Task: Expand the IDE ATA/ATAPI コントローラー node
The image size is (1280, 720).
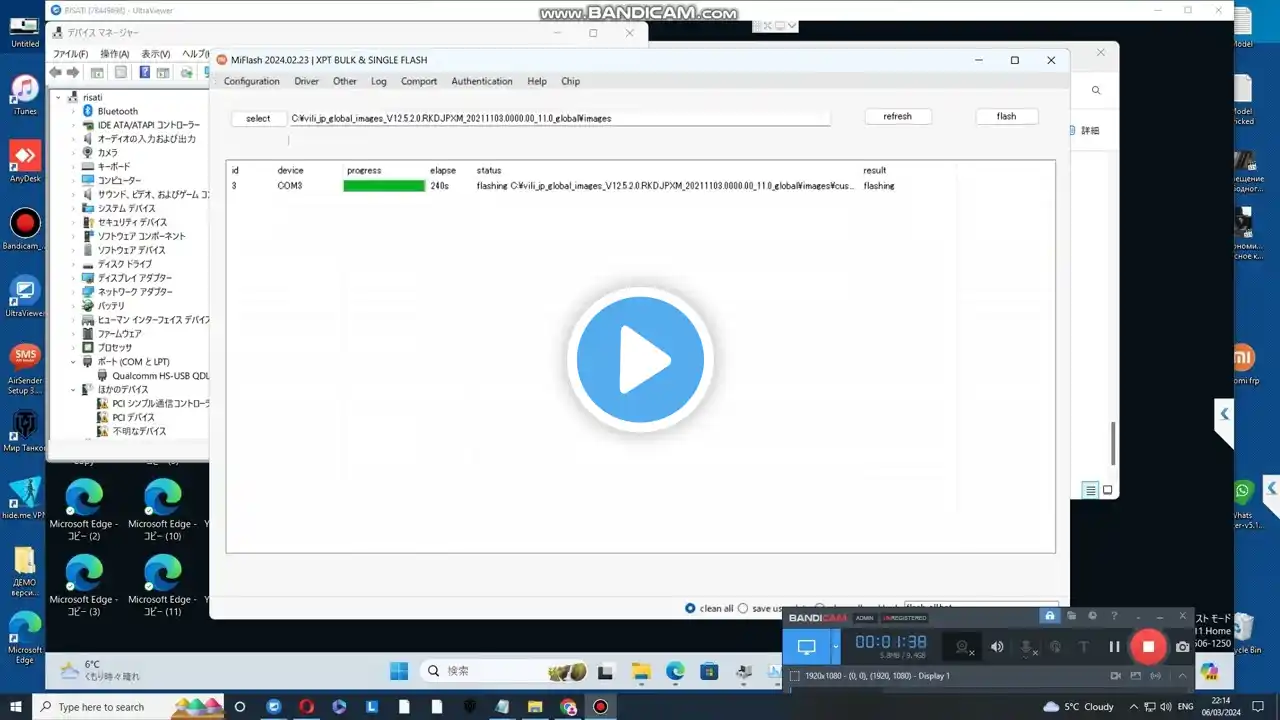Action: tap(74, 125)
